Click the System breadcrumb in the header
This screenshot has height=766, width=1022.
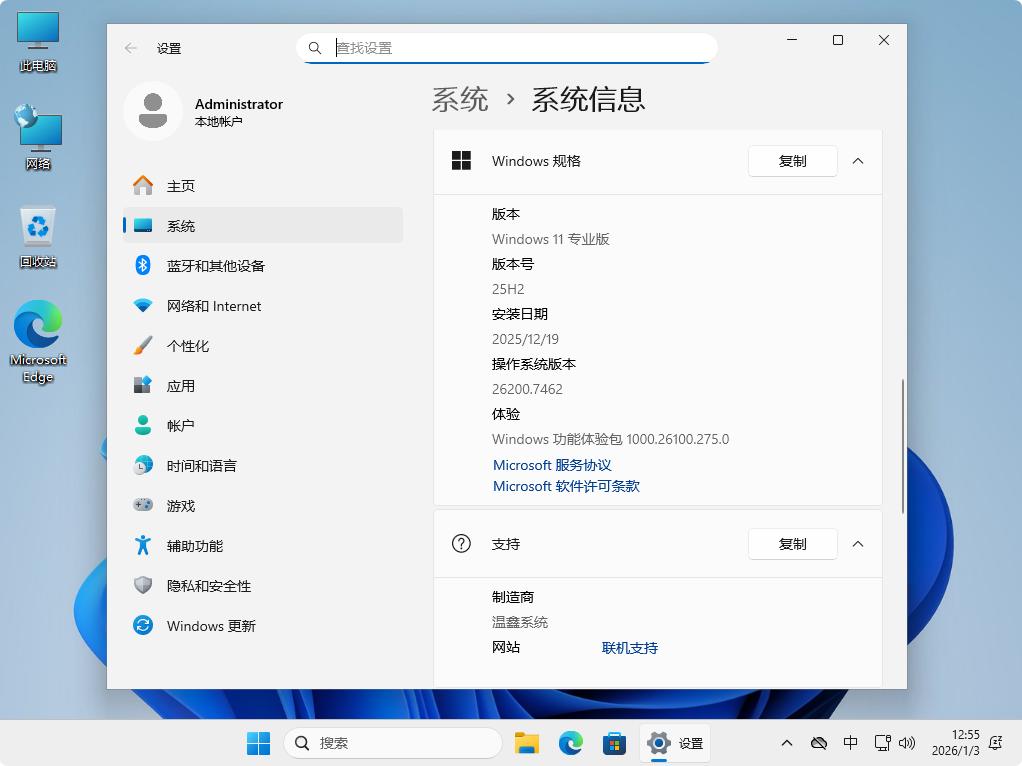pos(460,99)
